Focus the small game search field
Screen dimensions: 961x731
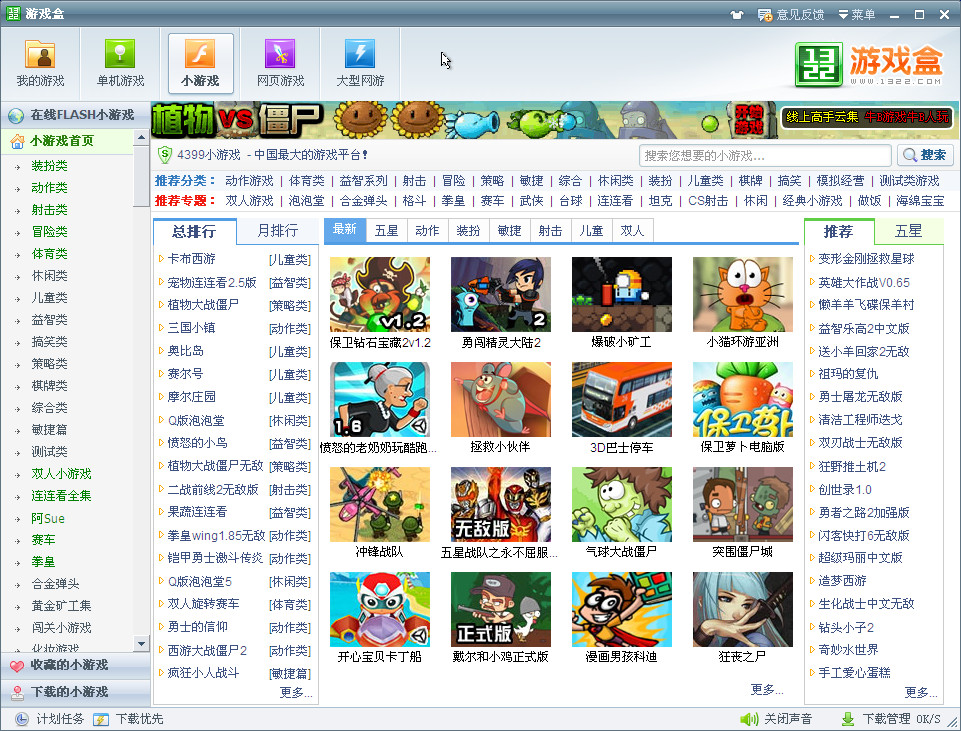(765, 155)
